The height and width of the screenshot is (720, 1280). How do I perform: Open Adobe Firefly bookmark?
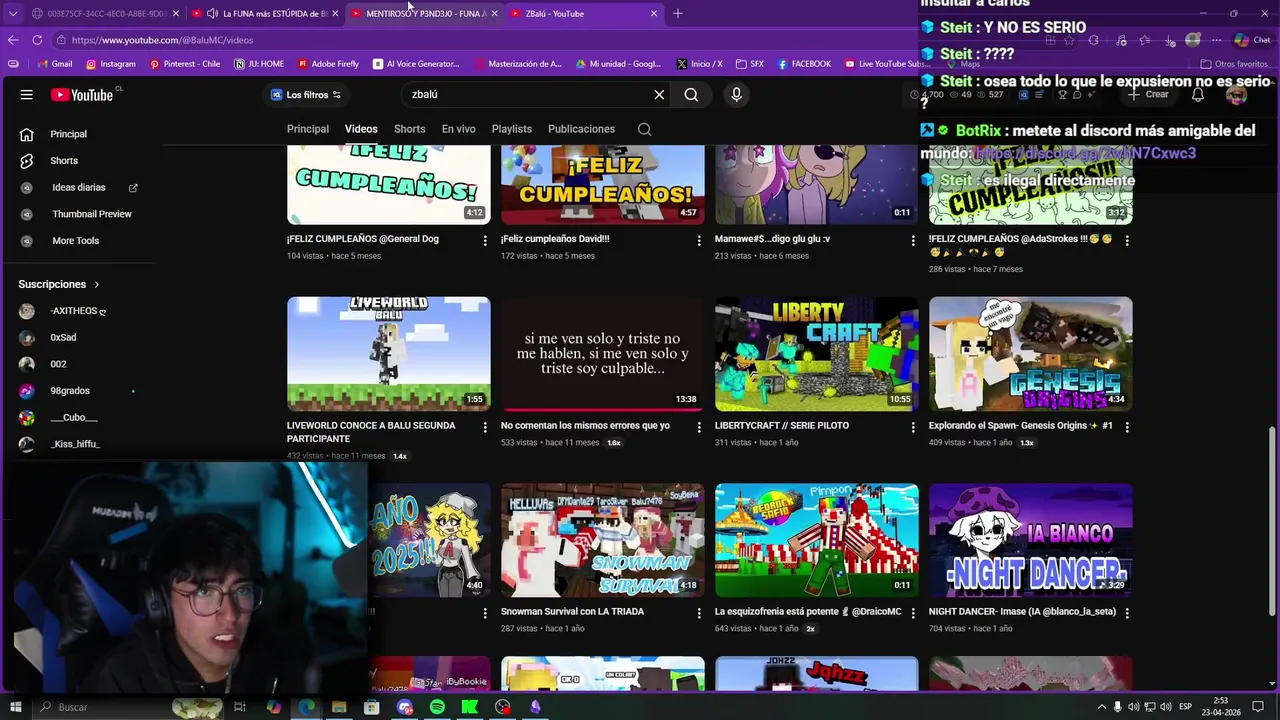(x=328, y=64)
